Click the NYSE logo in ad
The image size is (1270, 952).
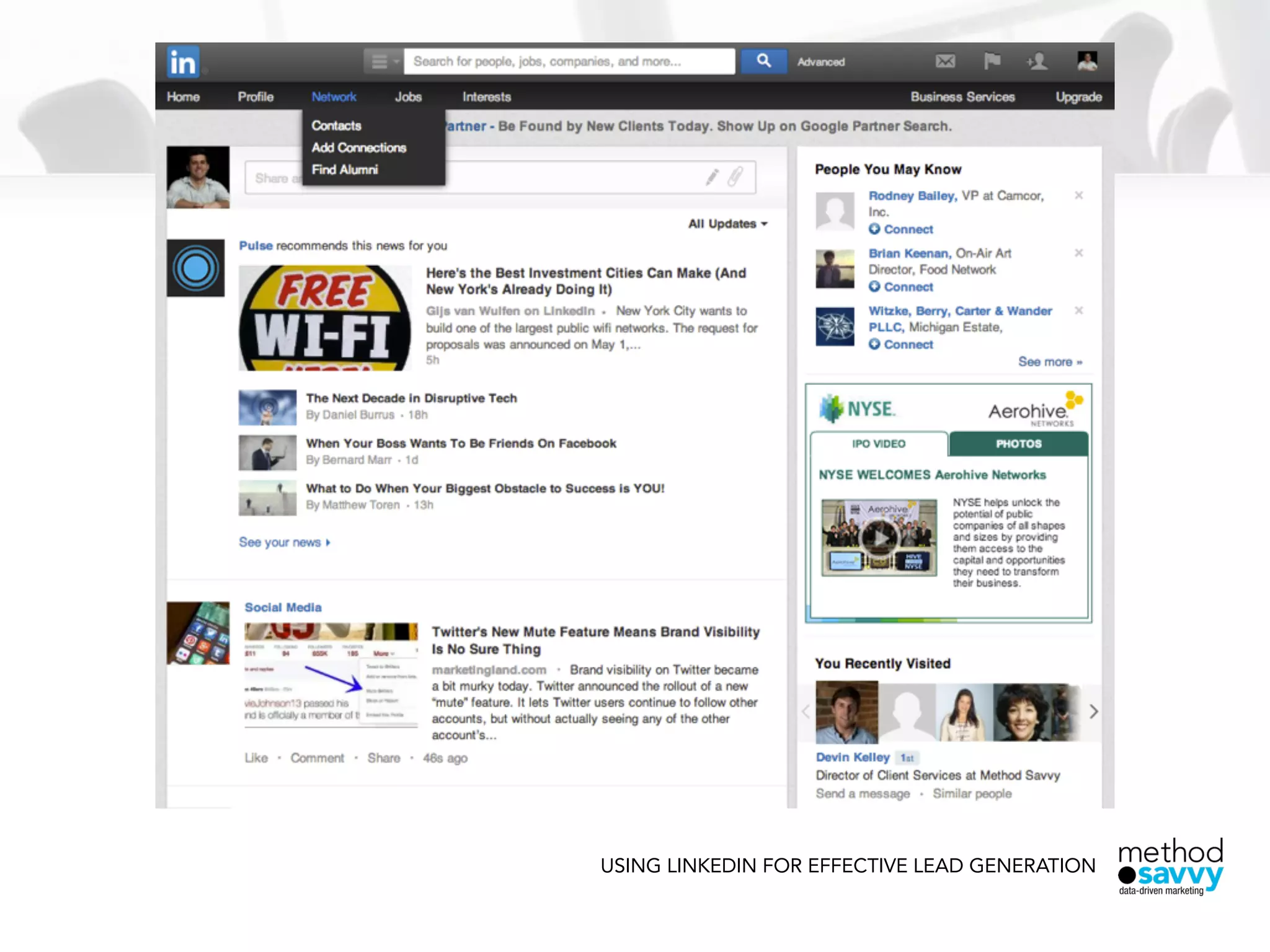(x=856, y=408)
